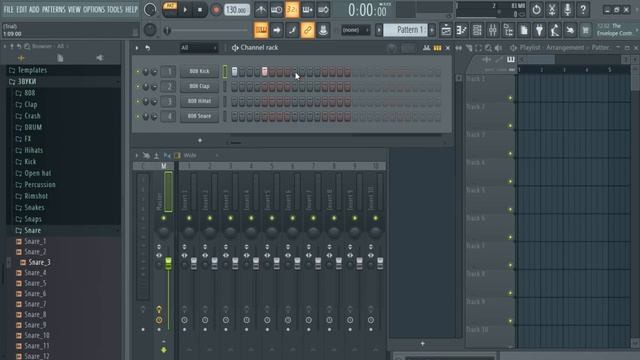Open help with the question mark icon
The height and width of the screenshot is (360, 640).
click(x=583, y=9)
